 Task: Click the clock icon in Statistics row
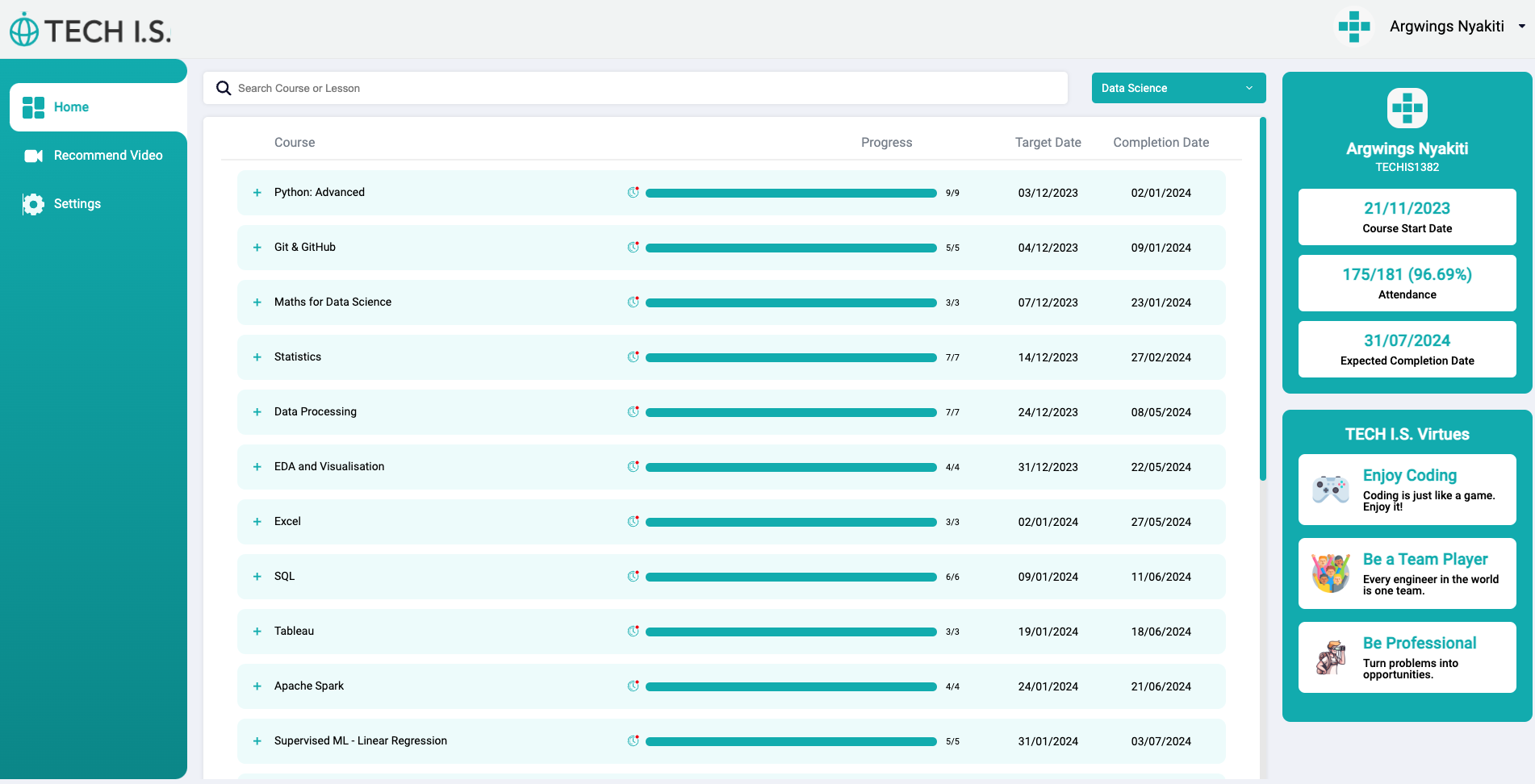tap(633, 357)
